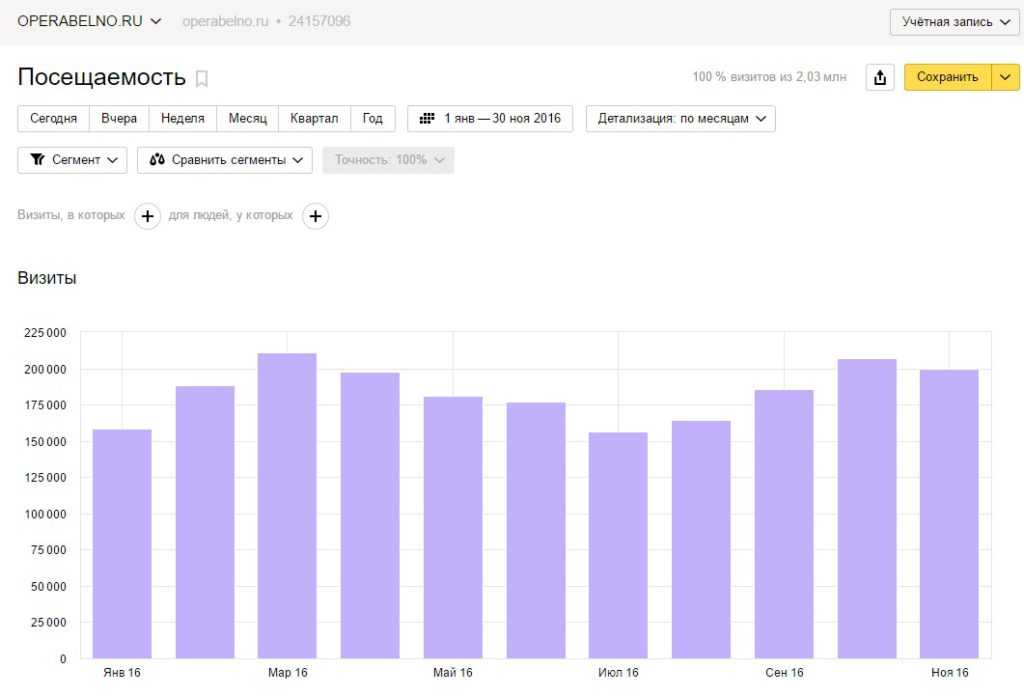This screenshot has height=696, width=1024.
Task: Click the 100 % визитов из 2,03 млн text
Action: tap(769, 77)
